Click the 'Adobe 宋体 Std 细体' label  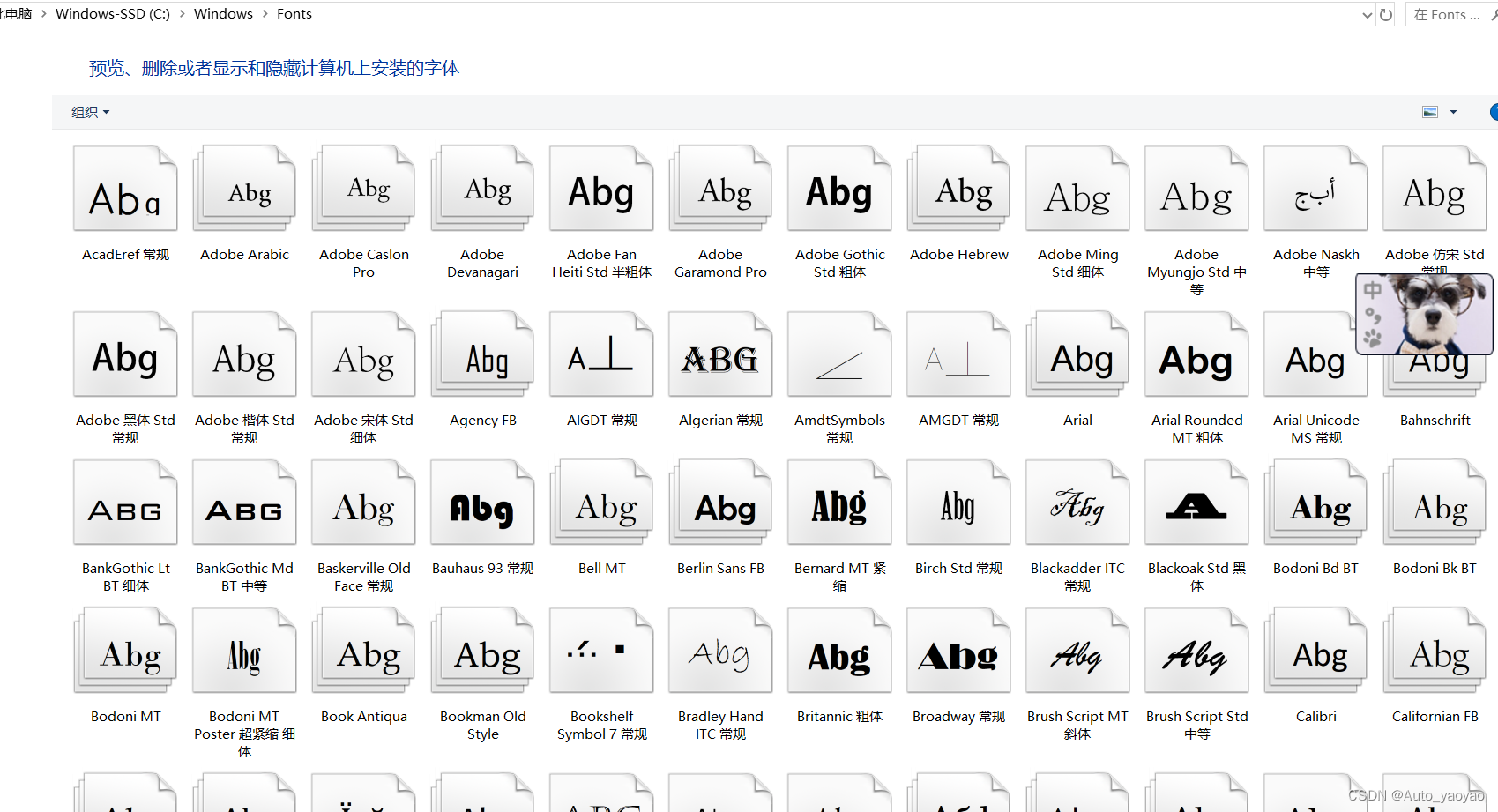click(363, 428)
